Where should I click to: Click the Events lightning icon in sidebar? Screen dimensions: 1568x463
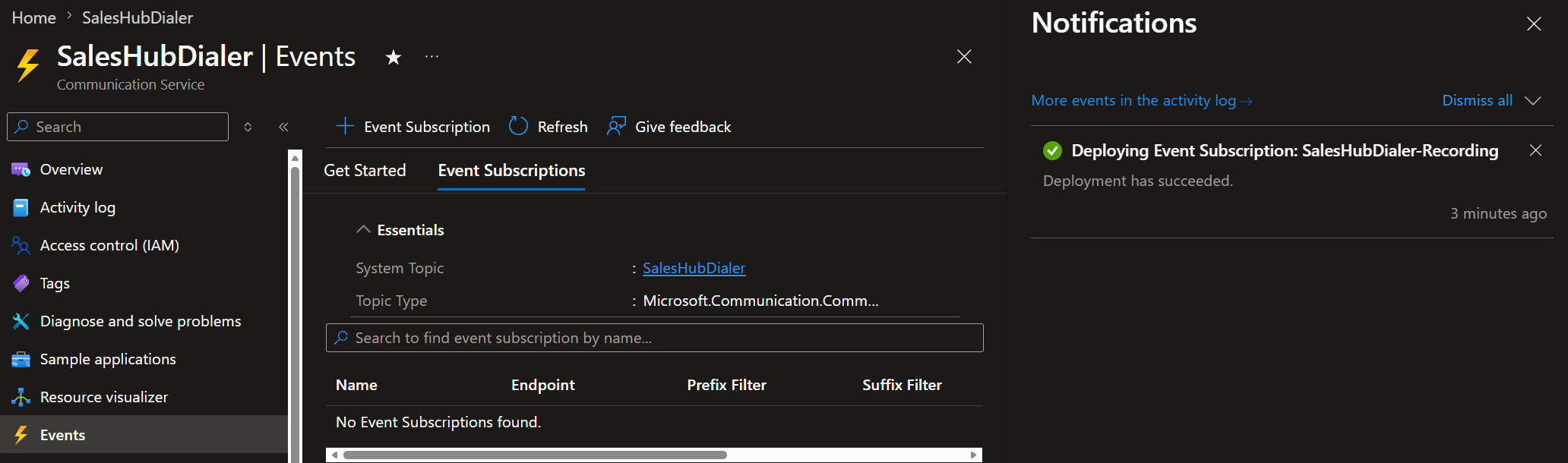21,435
